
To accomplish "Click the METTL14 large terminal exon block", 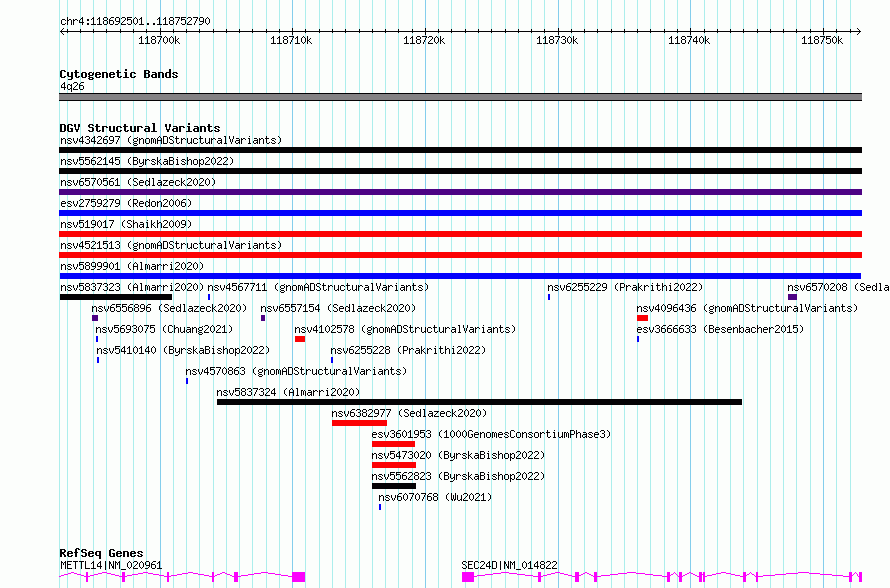I will [299, 577].
